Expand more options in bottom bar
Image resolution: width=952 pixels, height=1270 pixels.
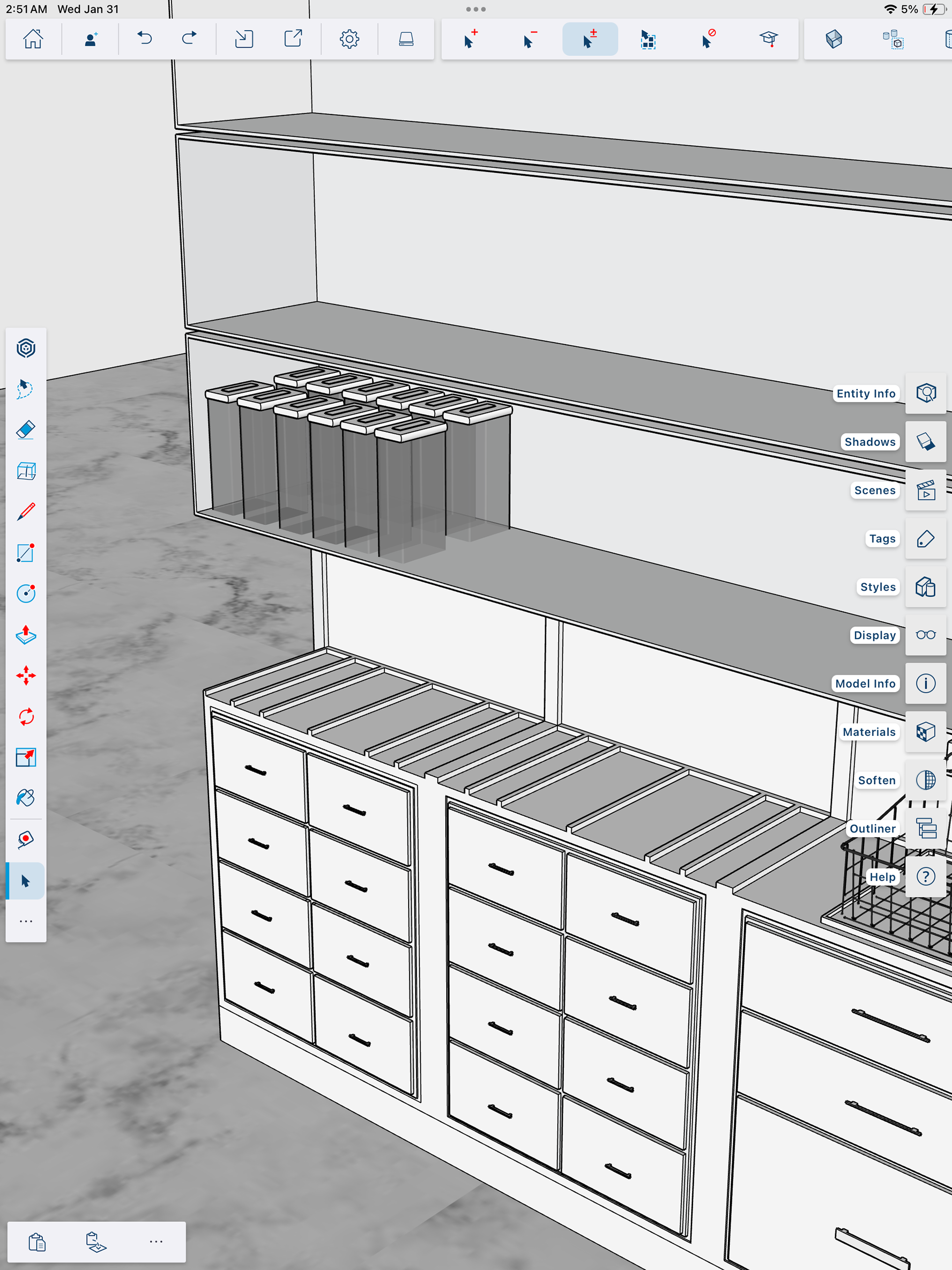(x=156, y=1241)
